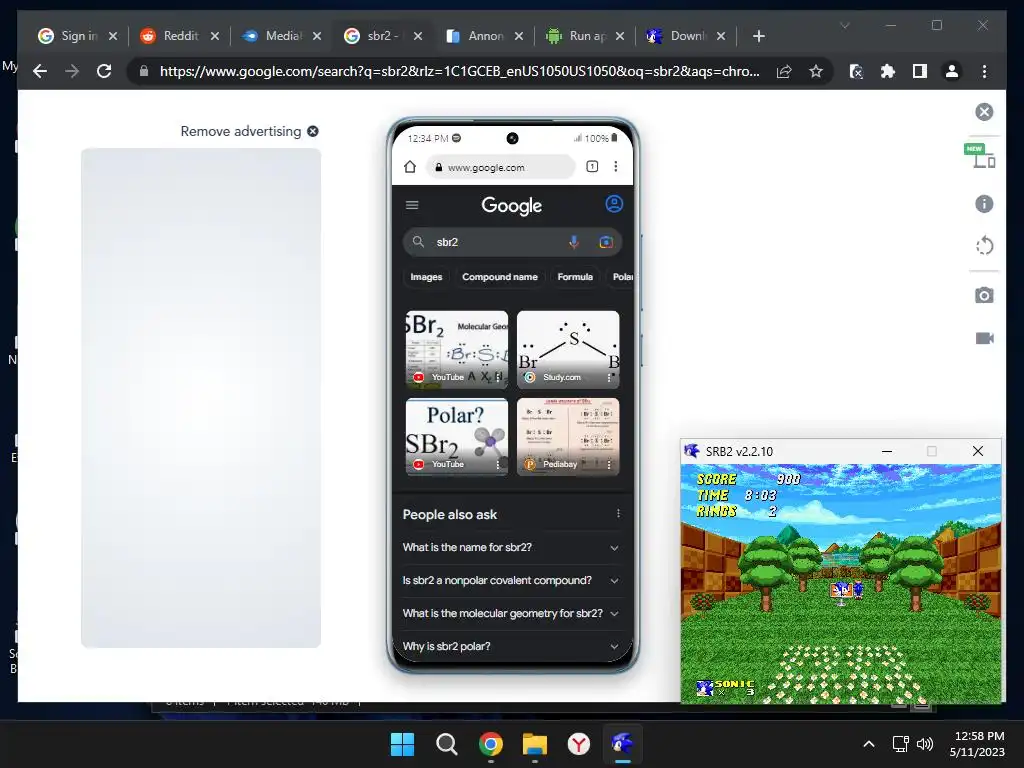The image size is (1024, 768).
Task: Rotate the emulated phone
Action: (984, 246)
